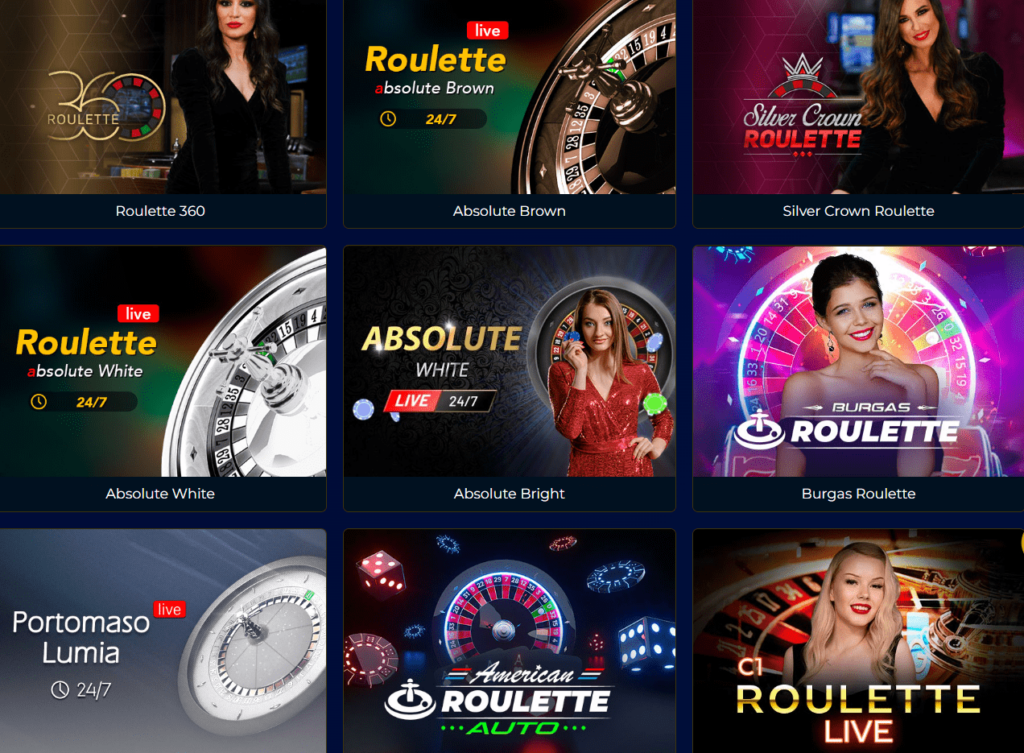Open the Burgas Roulette game tile

[x=858, y=361]
